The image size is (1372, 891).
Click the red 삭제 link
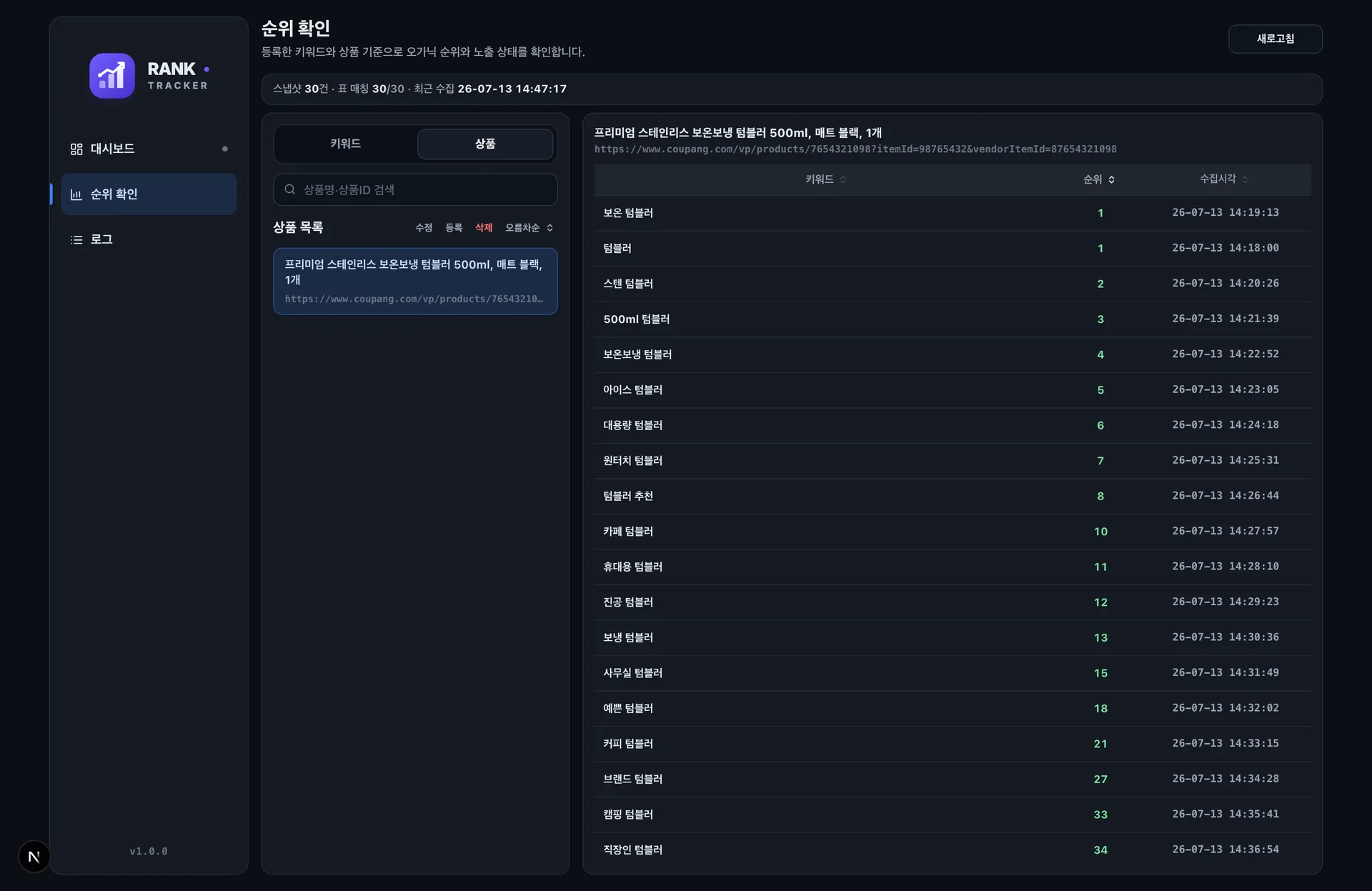pos(484,227)
